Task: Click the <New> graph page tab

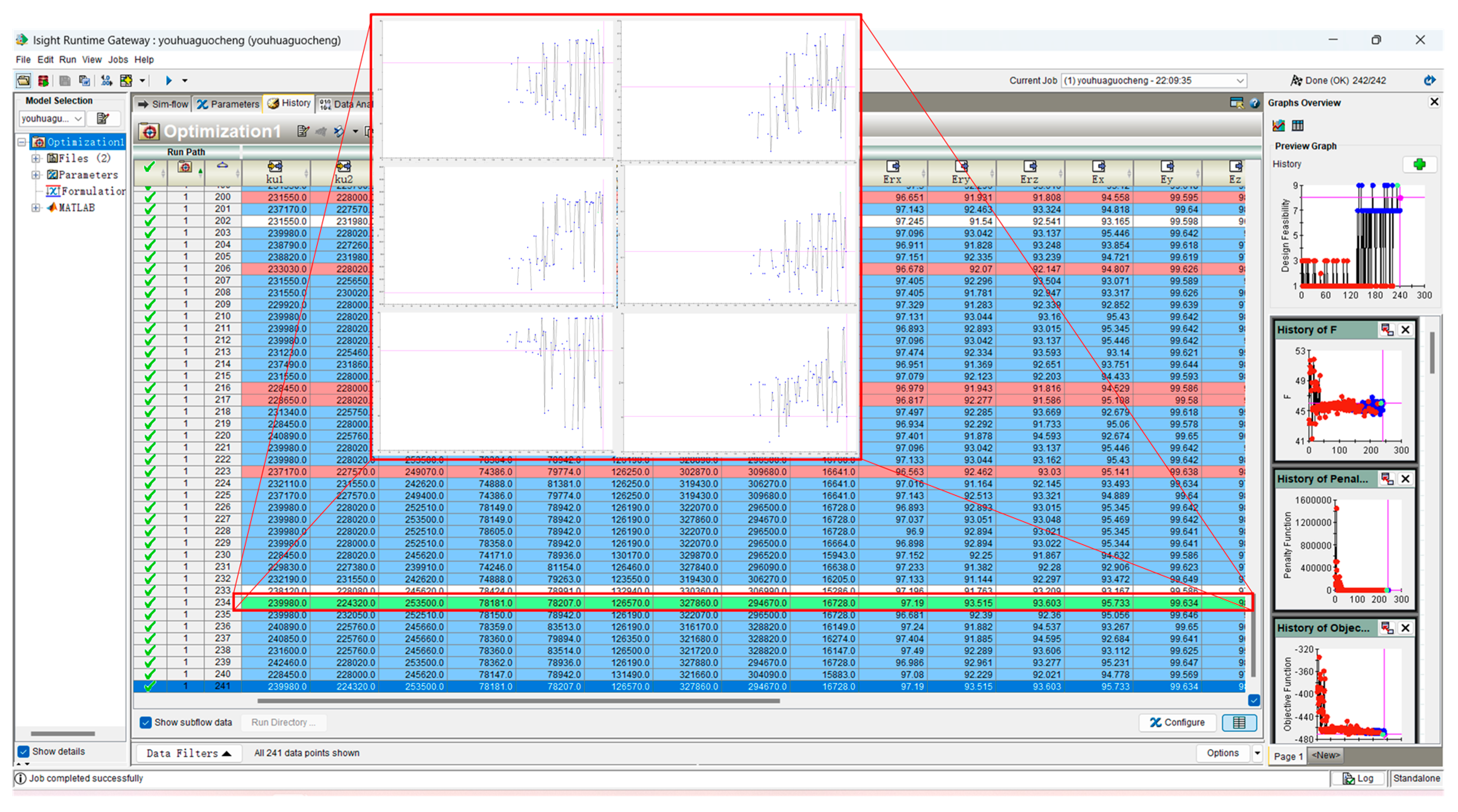Action: (x=1326, y=755)
